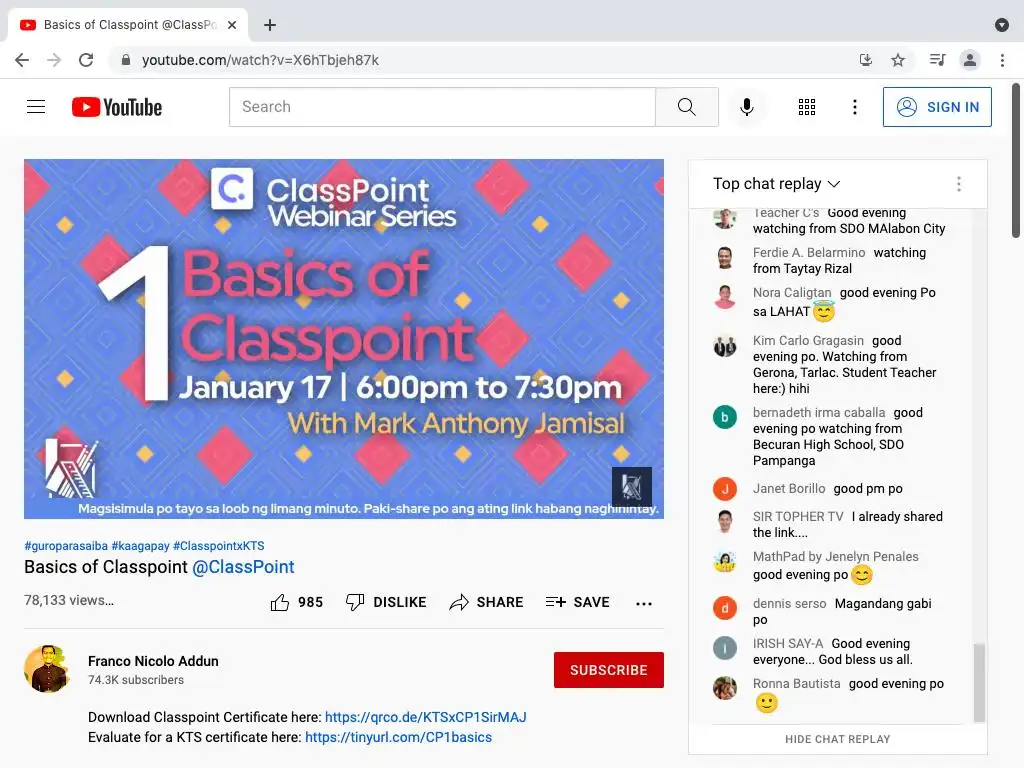Select the Basics of Classpoint browser tab
Viewport: 1024px width, 768px height.
(x=128, y=25)
